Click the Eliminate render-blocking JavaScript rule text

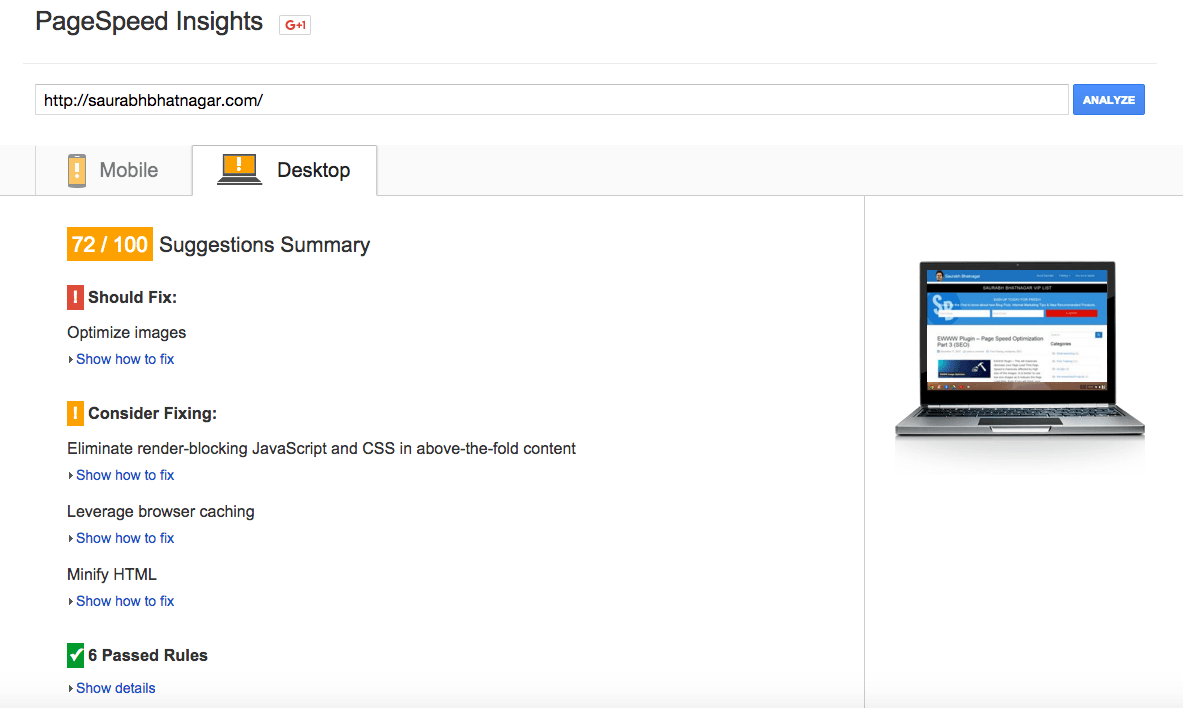(x=321, y=449)
